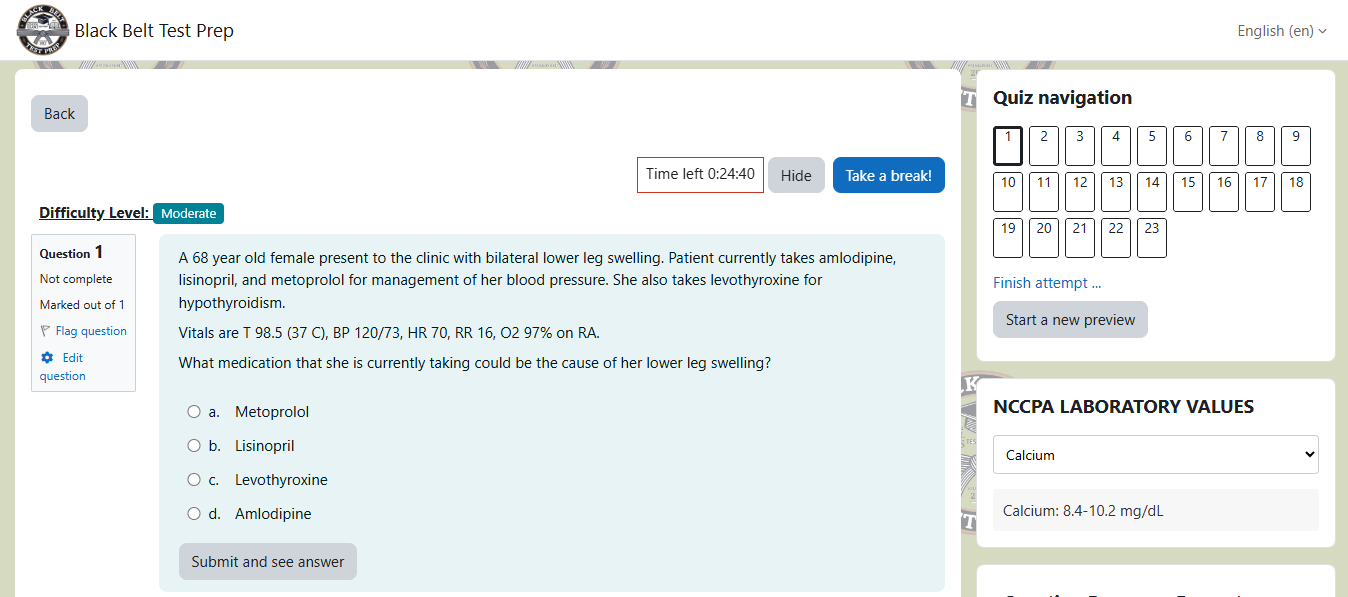
Task: Choose answer c. Levothyroxine
Action: pyautogui.click(x=194, y=480)
